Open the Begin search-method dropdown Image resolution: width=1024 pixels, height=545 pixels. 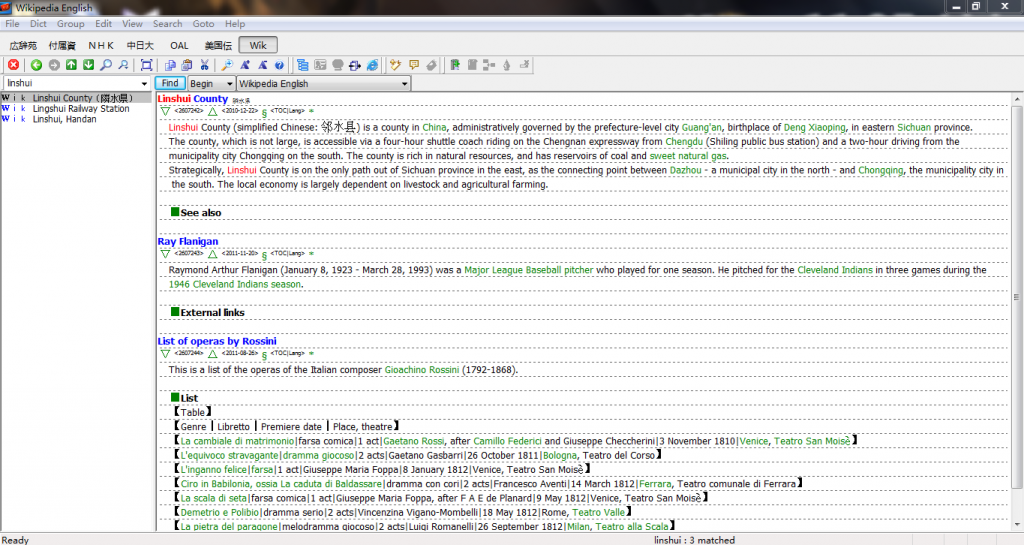click(211, 84)
